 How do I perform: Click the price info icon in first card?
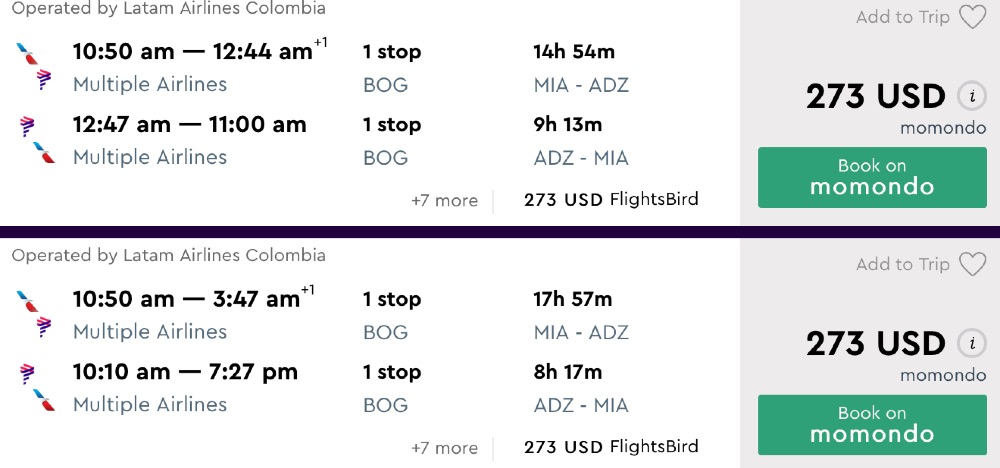point(970,96)
